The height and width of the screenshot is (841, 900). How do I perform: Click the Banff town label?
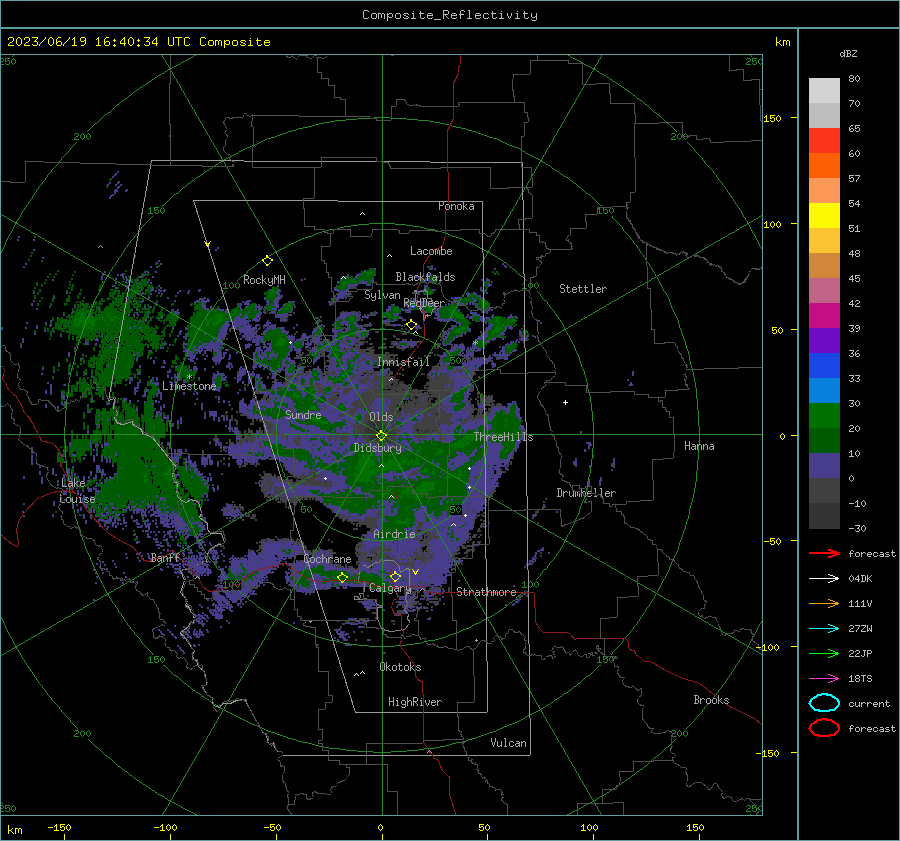[165, 558]
